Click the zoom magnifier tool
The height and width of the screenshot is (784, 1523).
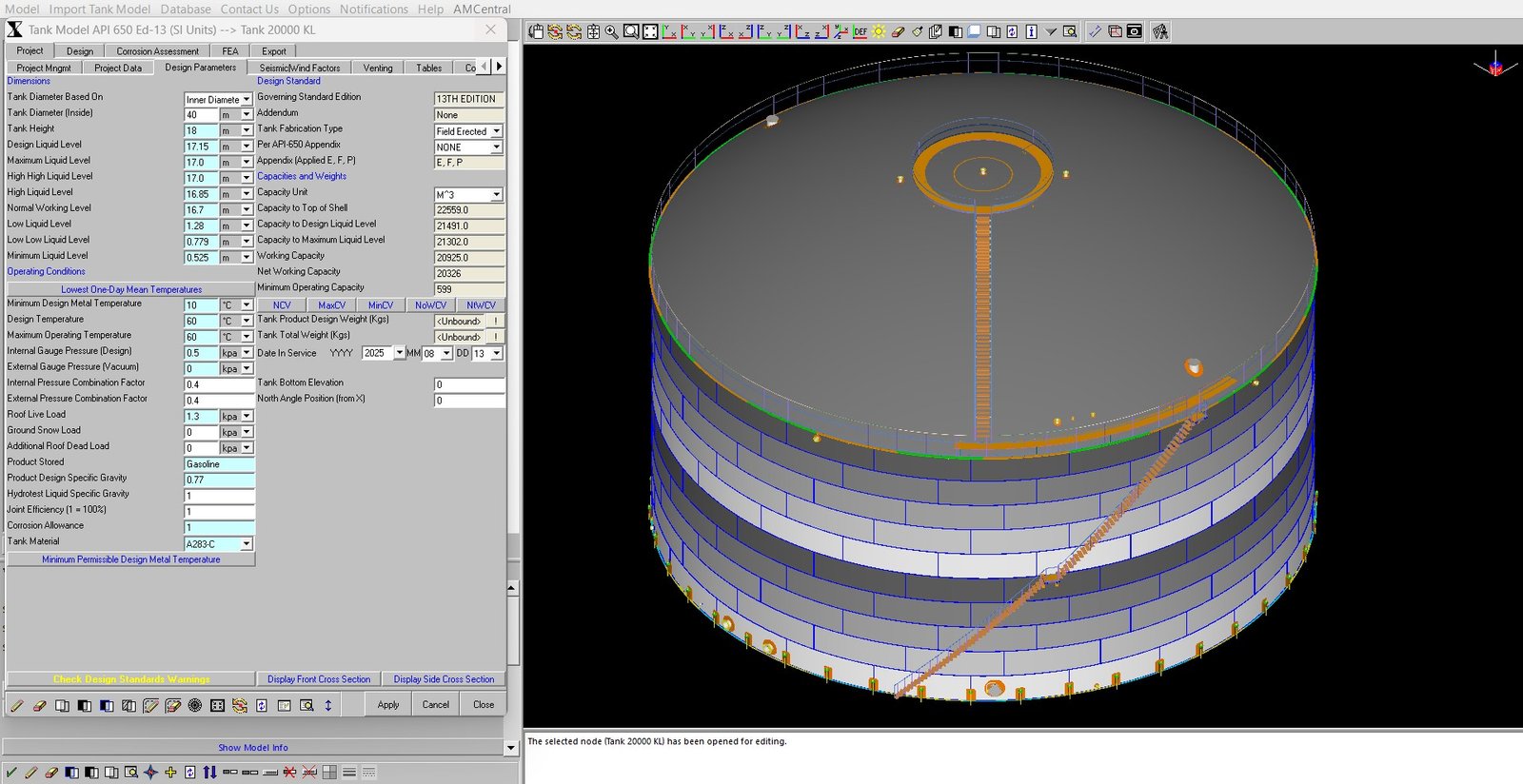612,31
